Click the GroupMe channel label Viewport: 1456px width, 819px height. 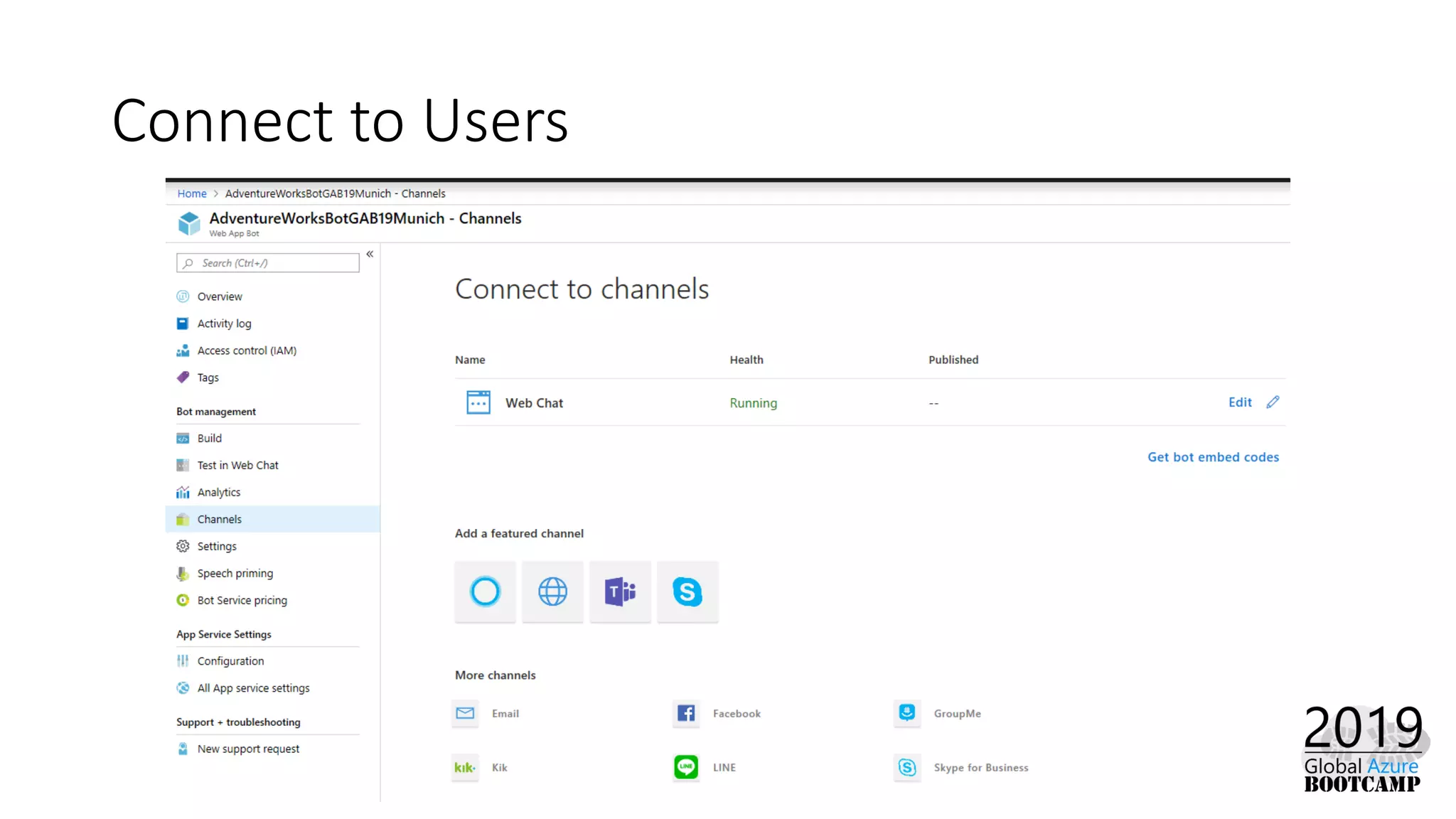tap(957, 713)
